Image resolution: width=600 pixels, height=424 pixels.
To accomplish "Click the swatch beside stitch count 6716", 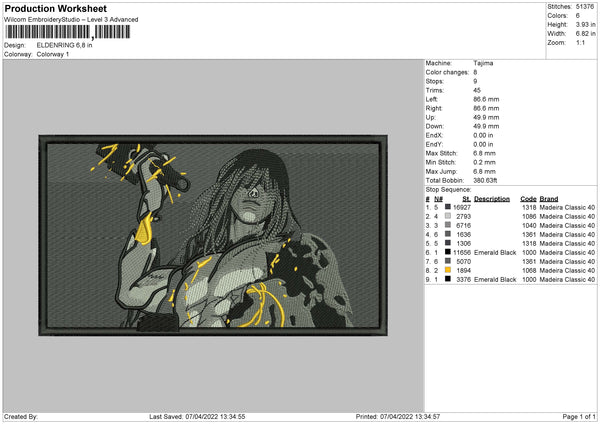I will click(x=448, y=225).
